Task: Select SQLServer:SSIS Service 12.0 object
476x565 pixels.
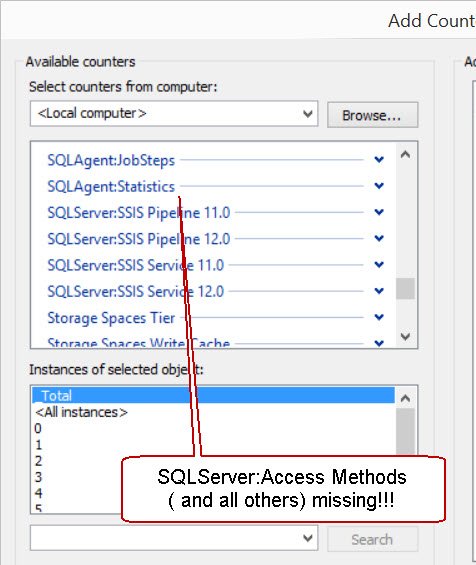Action: point(136,292)
